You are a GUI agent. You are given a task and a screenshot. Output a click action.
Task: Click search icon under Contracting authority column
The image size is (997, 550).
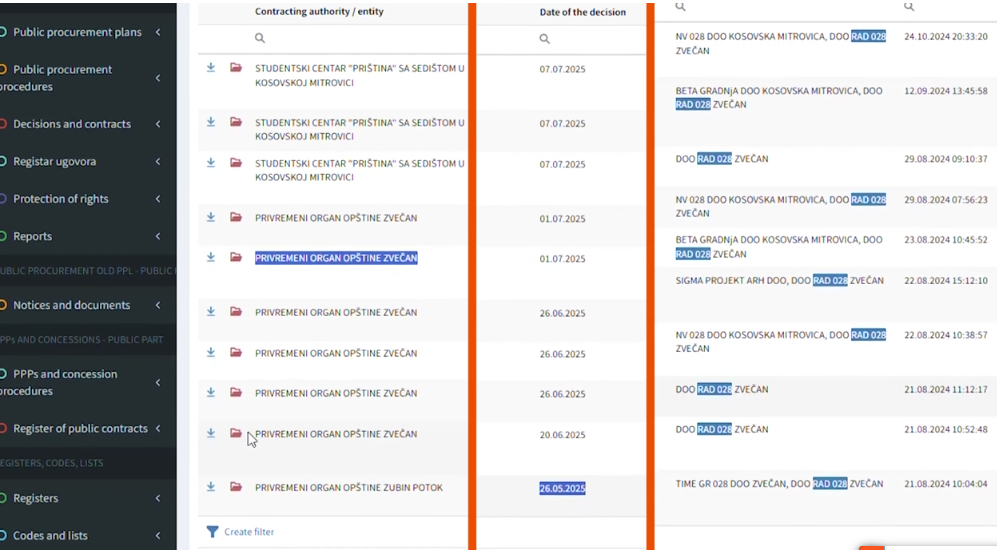pos(260,38)
